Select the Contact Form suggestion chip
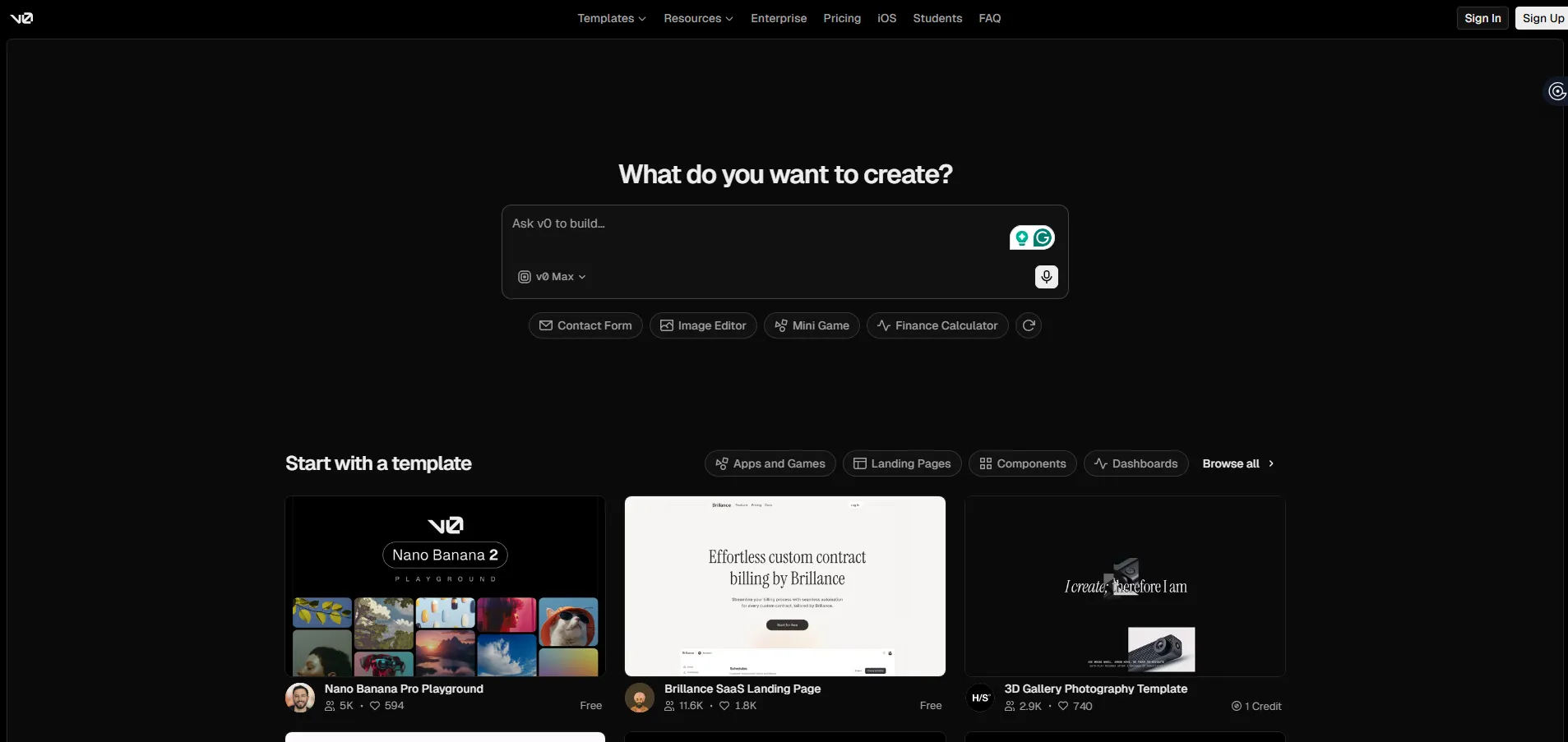This screenshot has width=1568, height=742. pos(585,325)
